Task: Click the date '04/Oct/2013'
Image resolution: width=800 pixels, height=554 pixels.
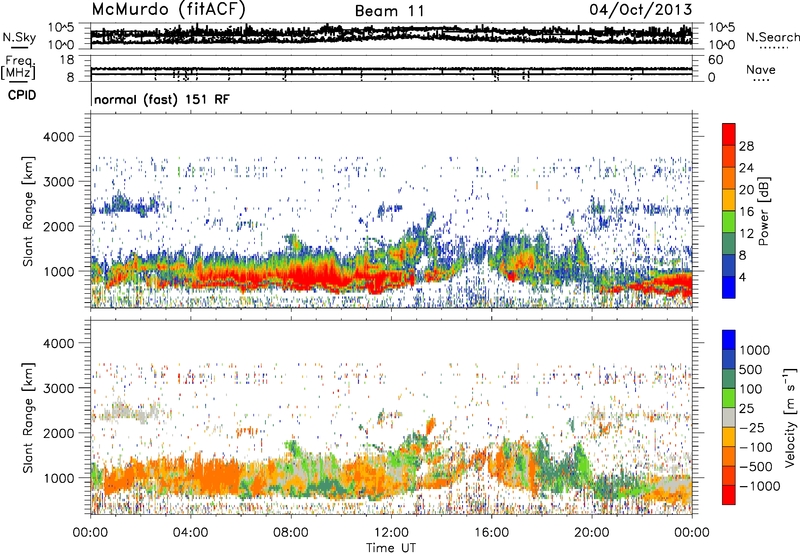Action: (641, 10)
